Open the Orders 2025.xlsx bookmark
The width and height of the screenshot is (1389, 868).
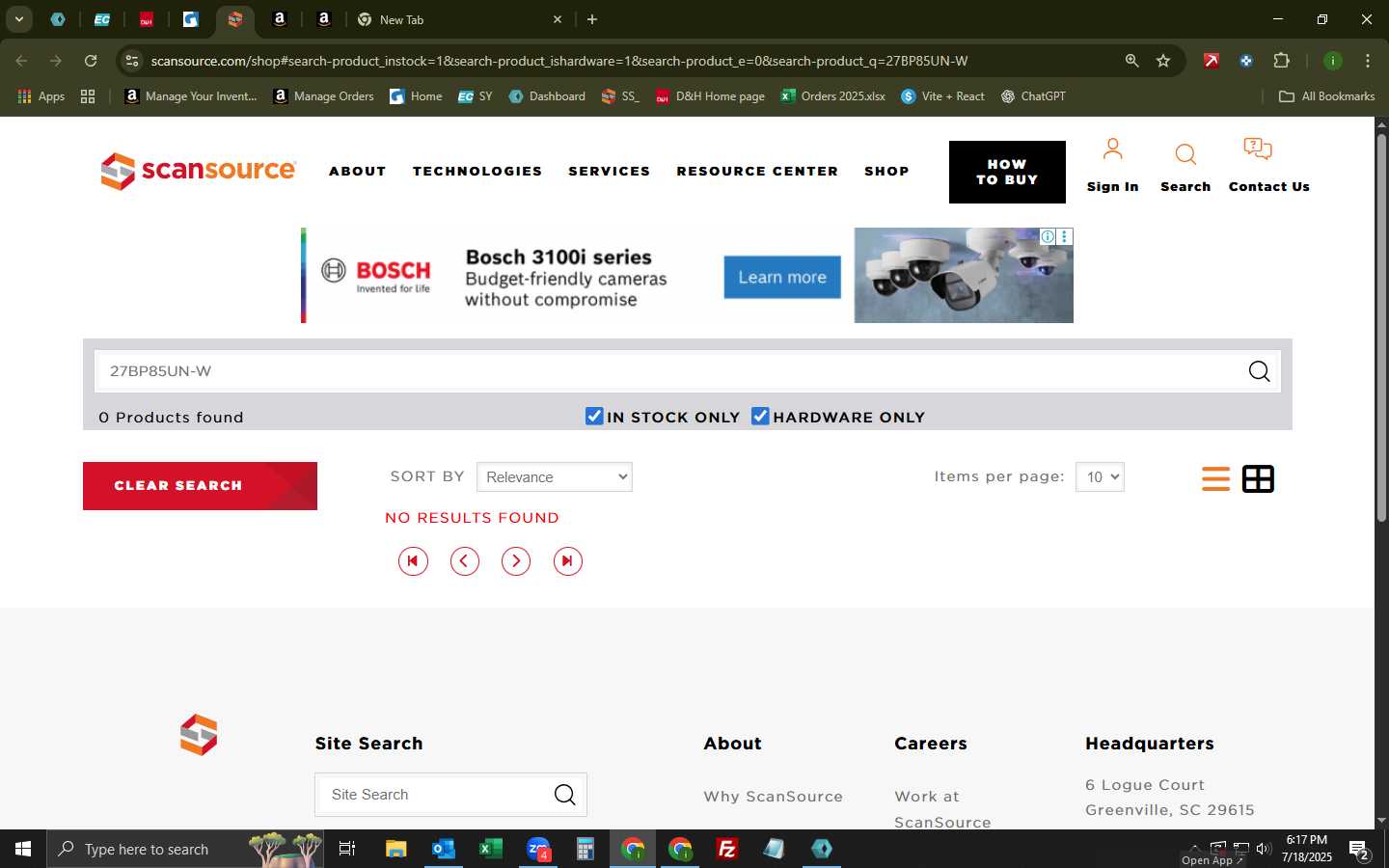(833, 96)
